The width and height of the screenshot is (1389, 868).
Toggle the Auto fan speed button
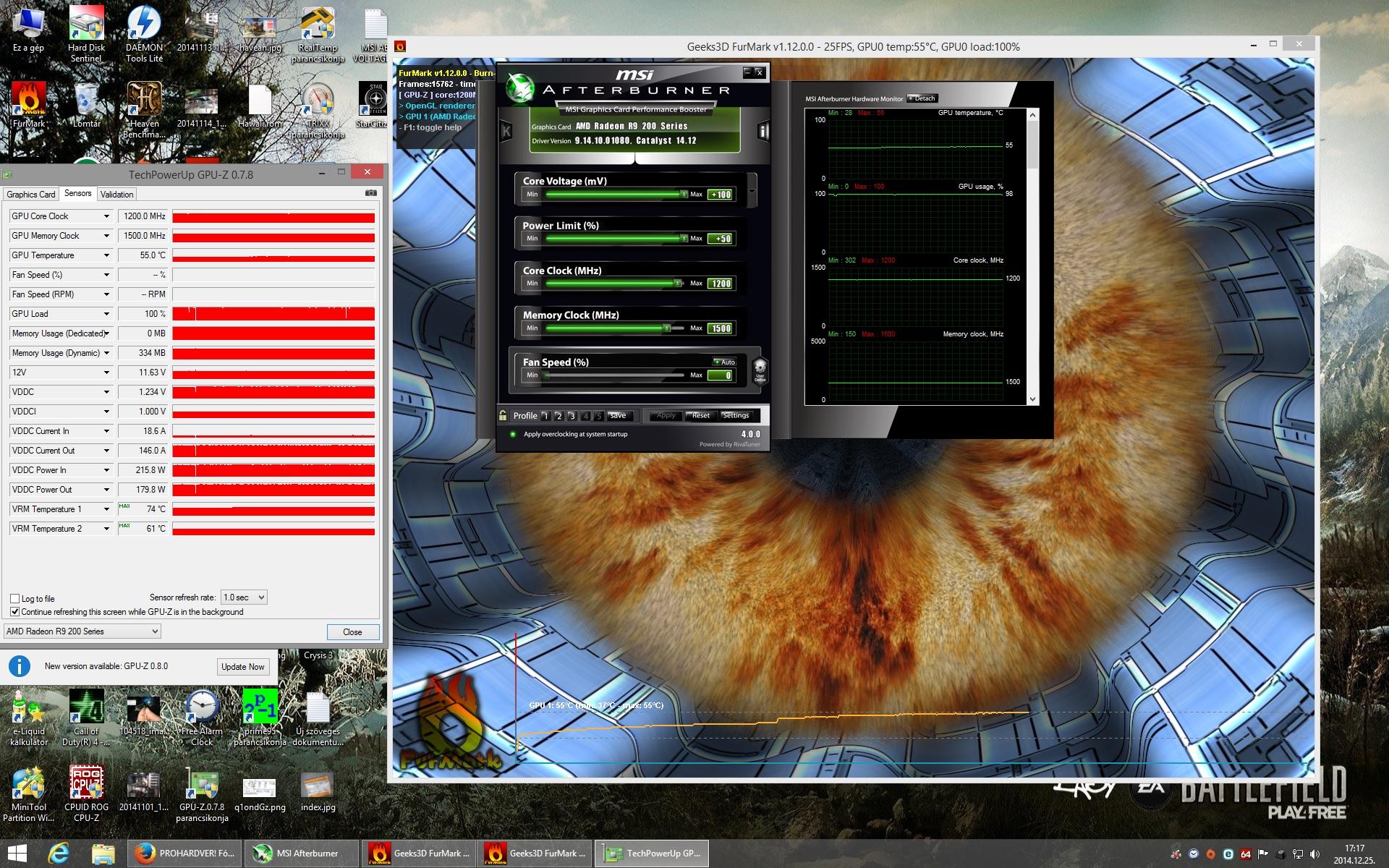(x=724, y=362)
